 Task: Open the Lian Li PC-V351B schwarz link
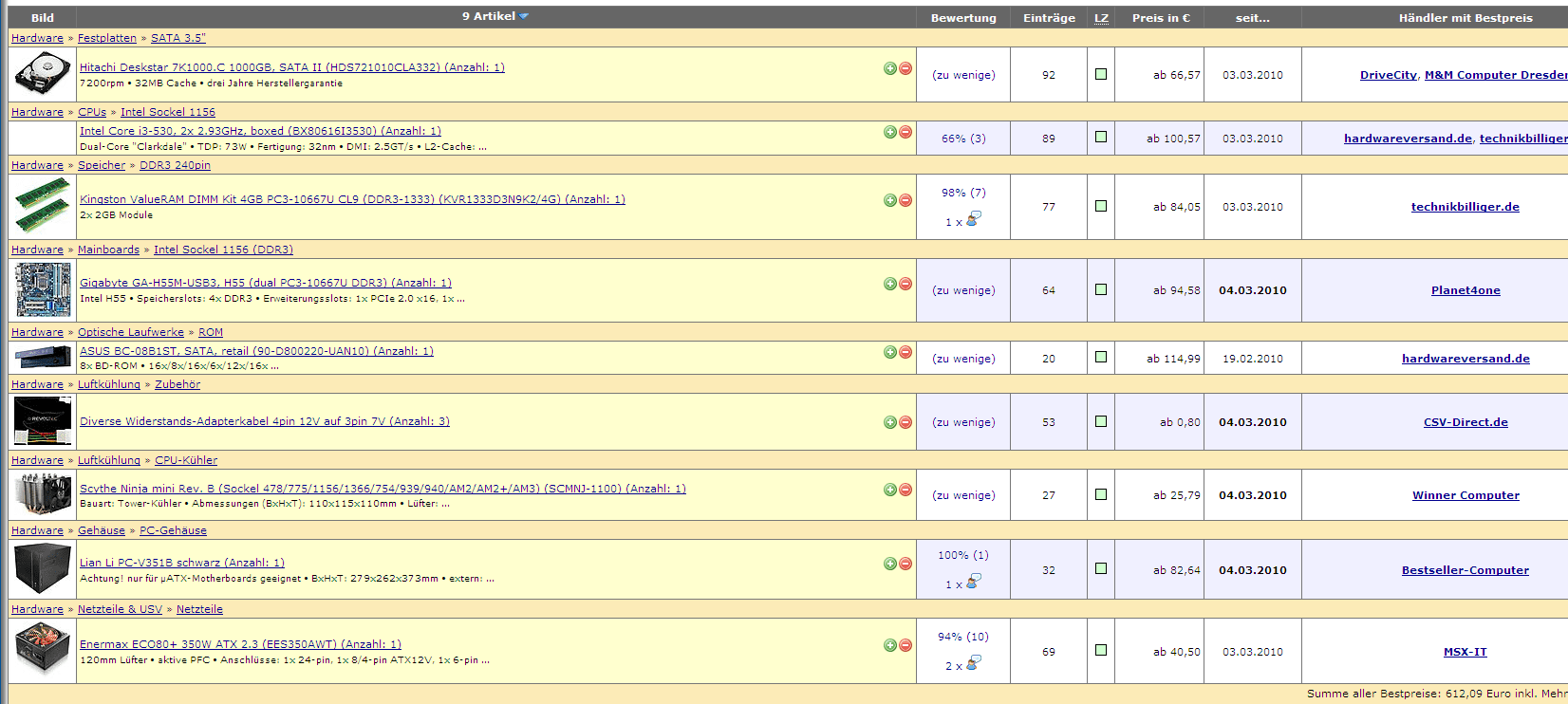pyautogui.click(x=182, y=563)
